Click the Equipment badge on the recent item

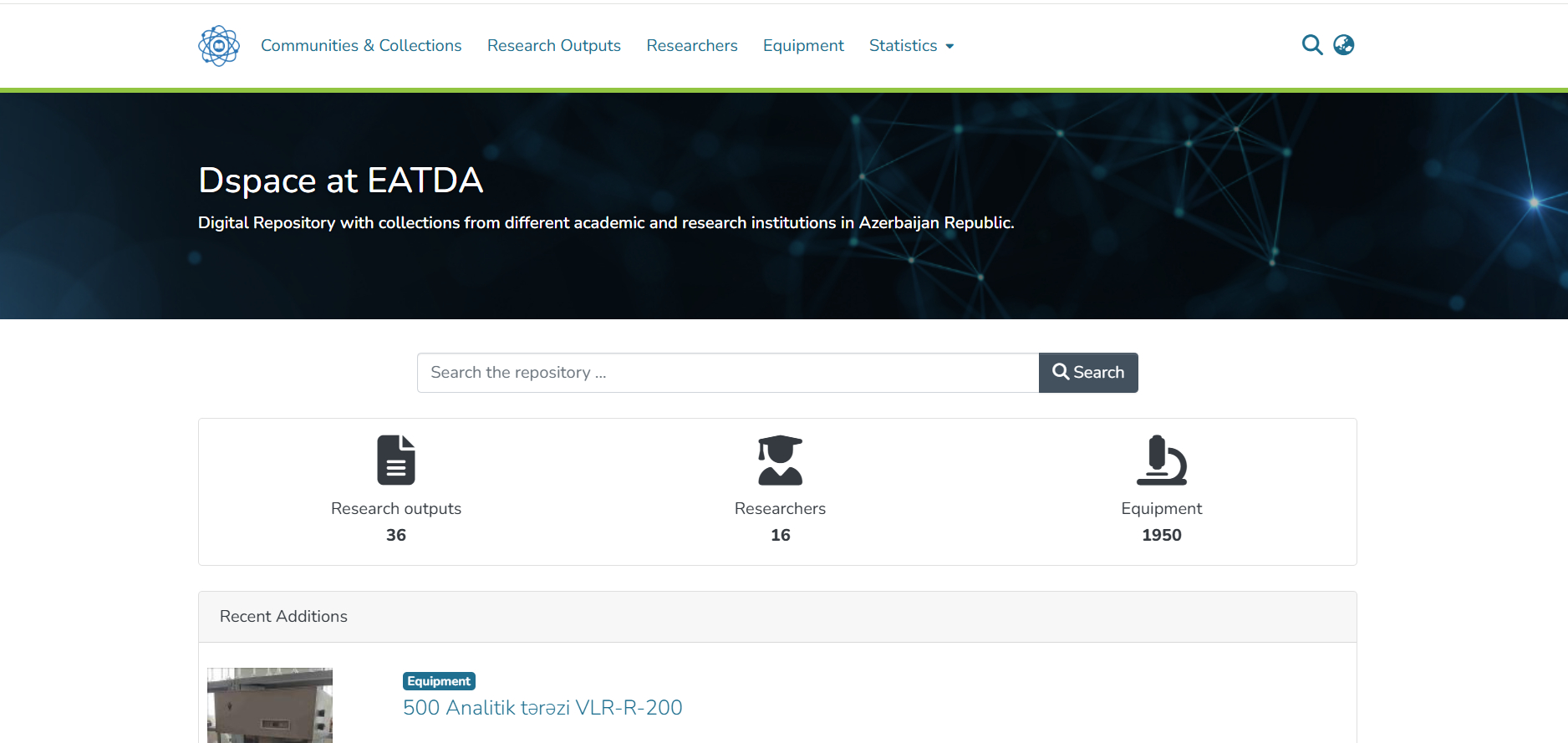[439, 681]
